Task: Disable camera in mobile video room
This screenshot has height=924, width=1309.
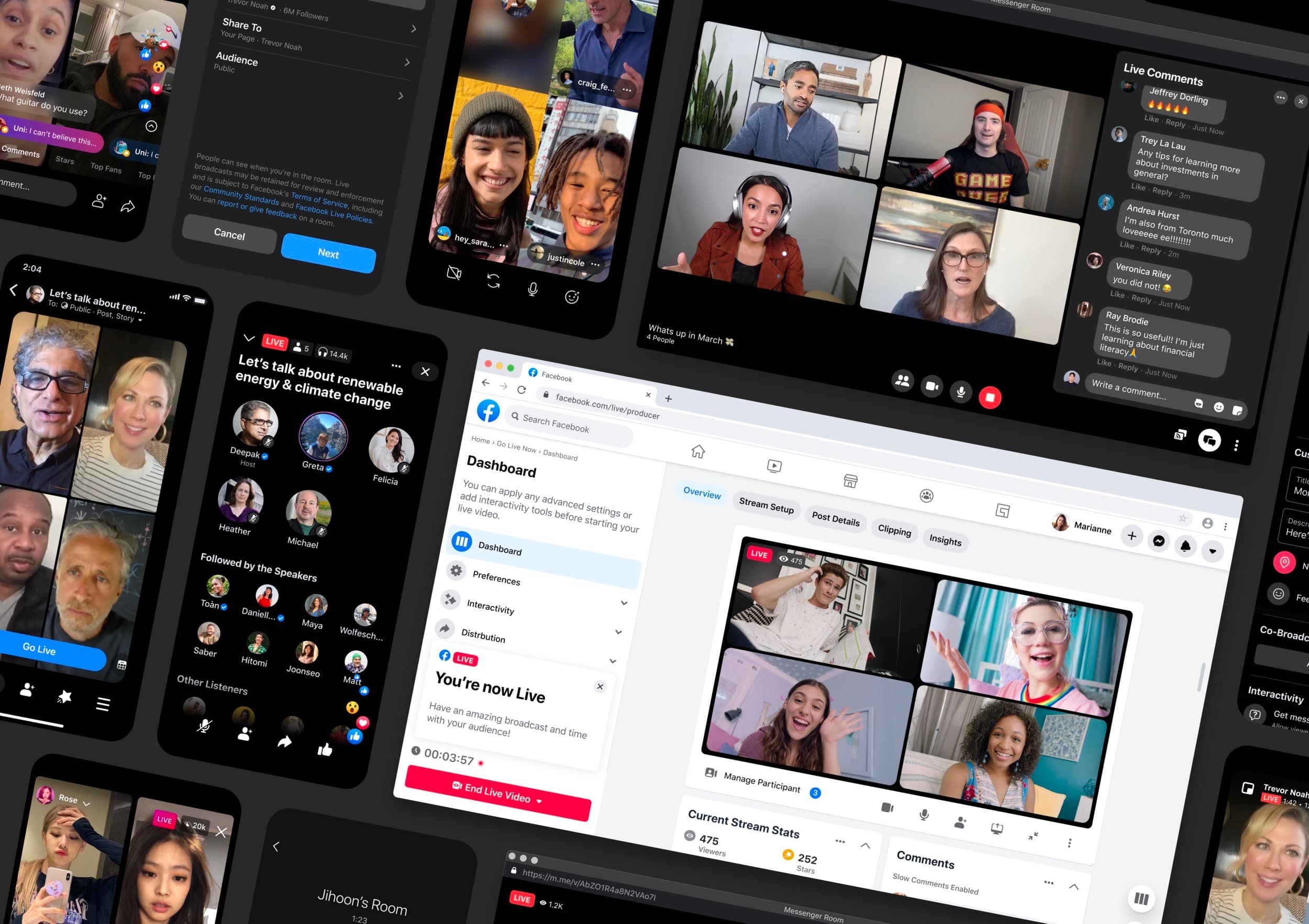Action: 454,273
